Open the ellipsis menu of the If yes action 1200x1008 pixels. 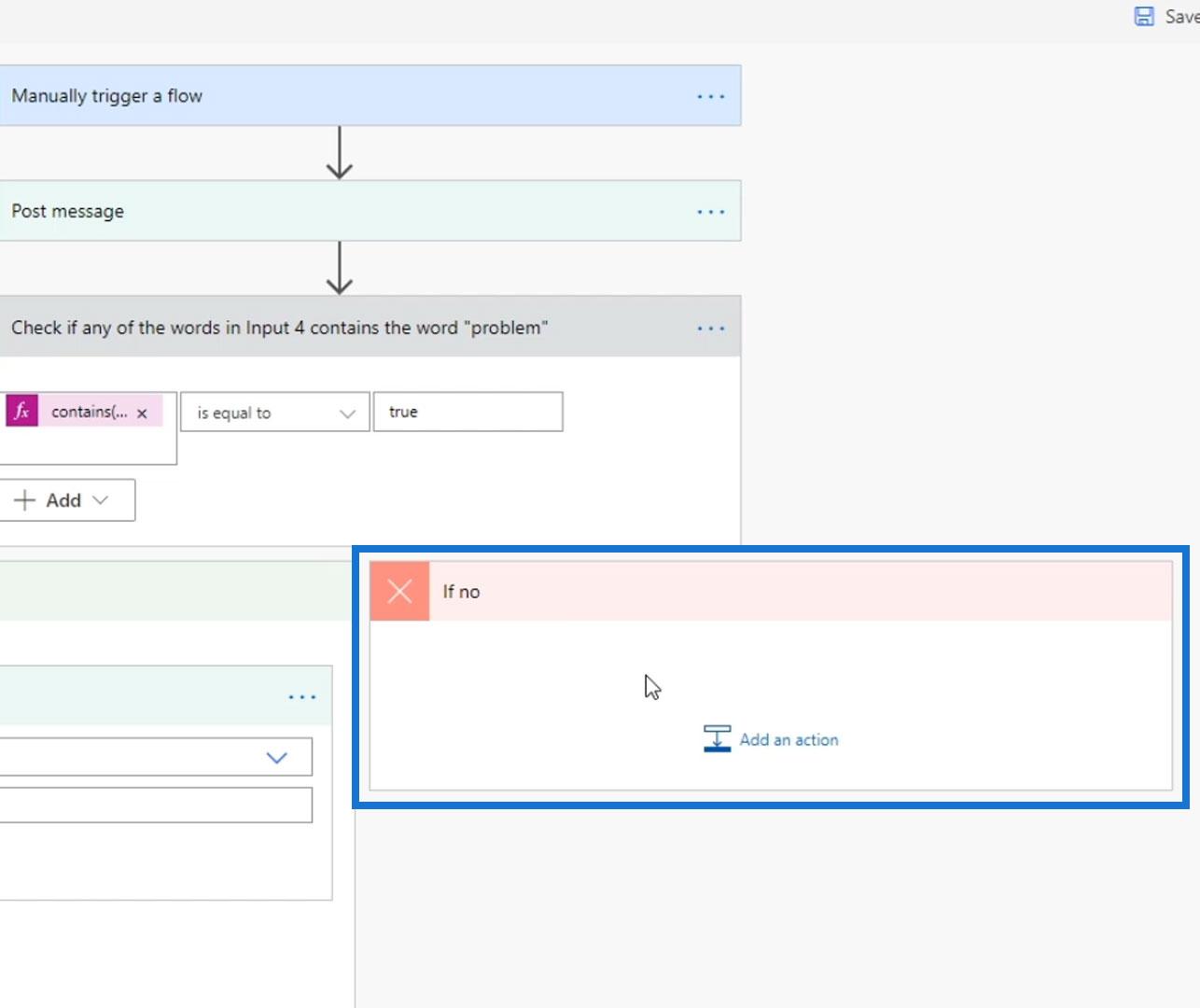pos(302,697)
